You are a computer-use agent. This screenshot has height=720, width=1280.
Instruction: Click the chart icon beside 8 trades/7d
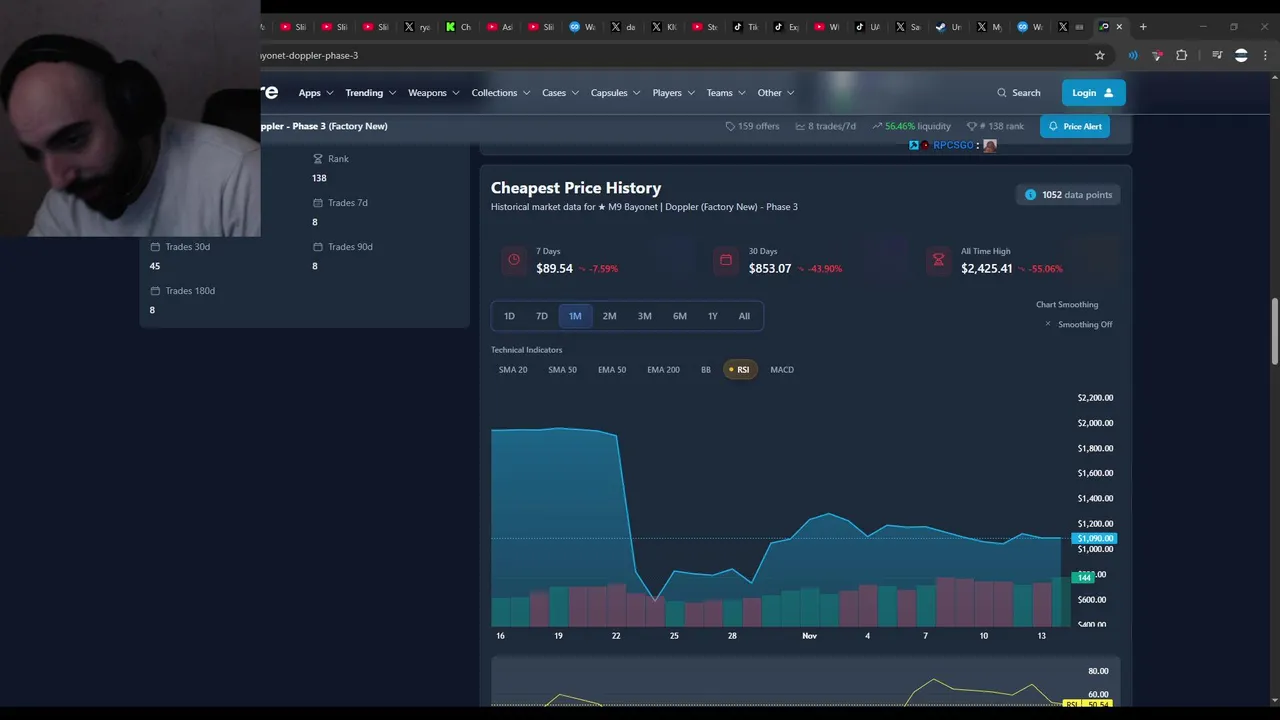click(800, 126)
